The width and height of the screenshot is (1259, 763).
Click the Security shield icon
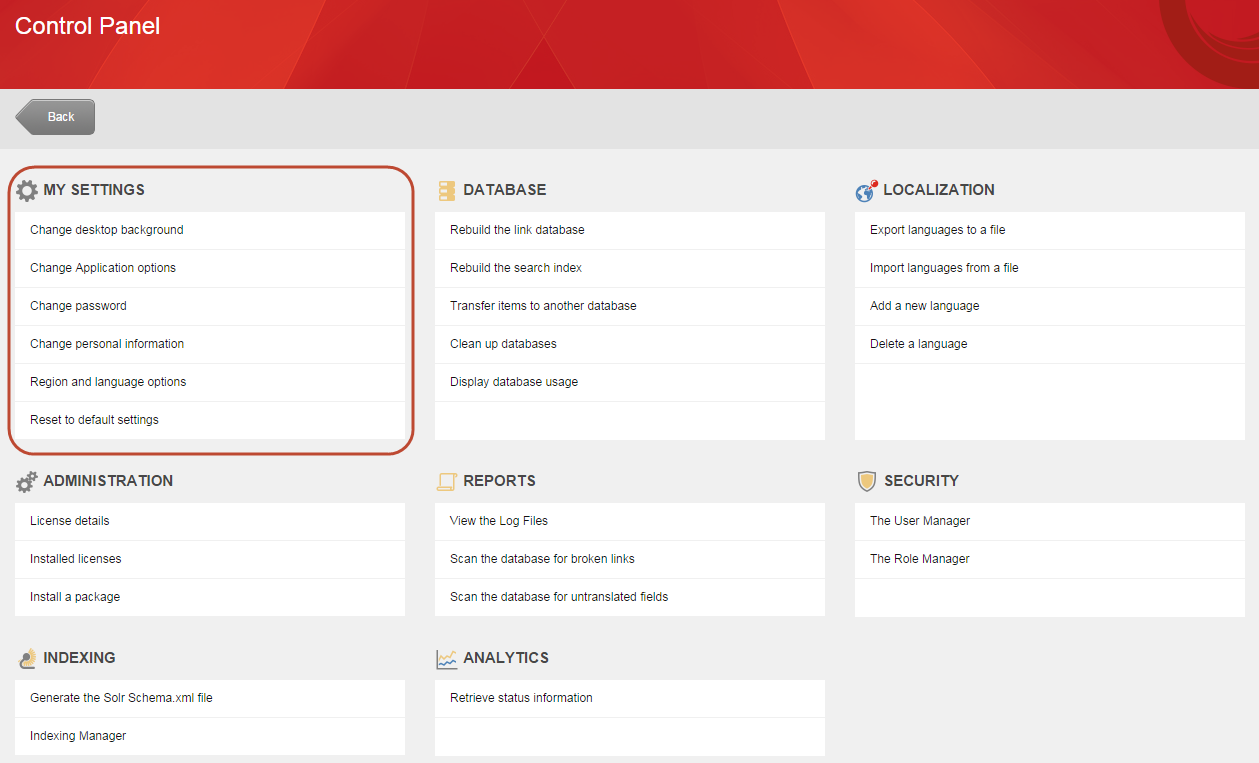(867, 481)
